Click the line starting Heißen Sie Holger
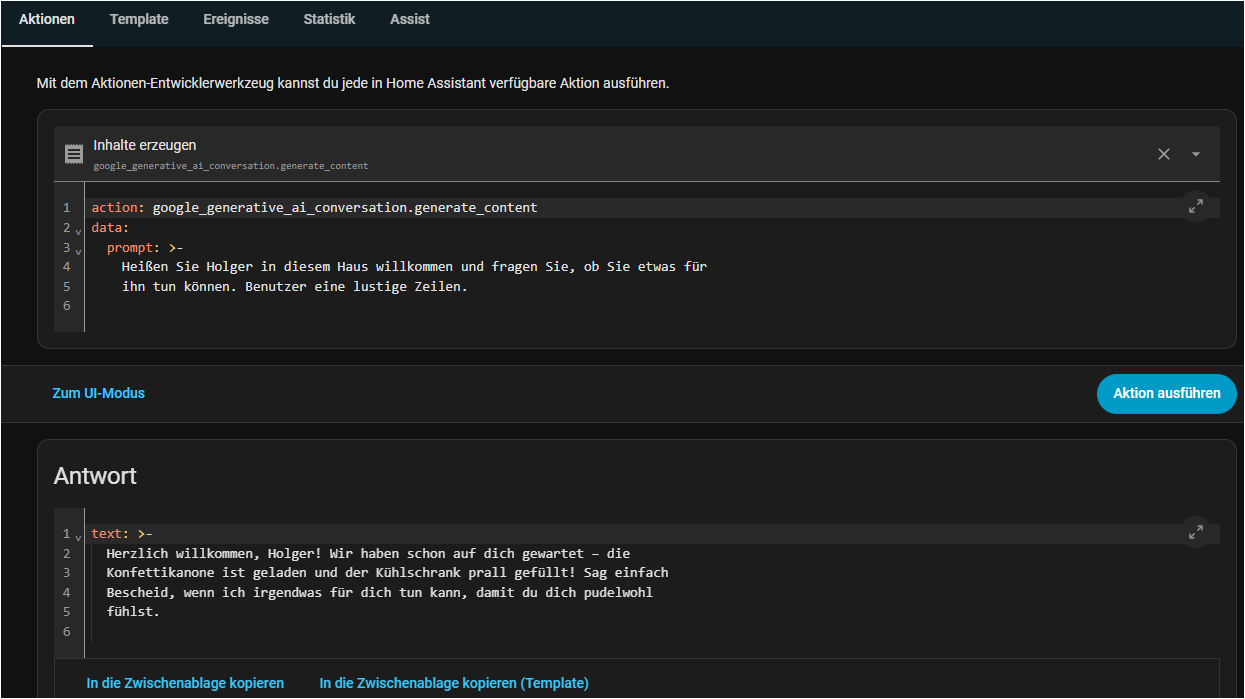 tap(414, 267)
